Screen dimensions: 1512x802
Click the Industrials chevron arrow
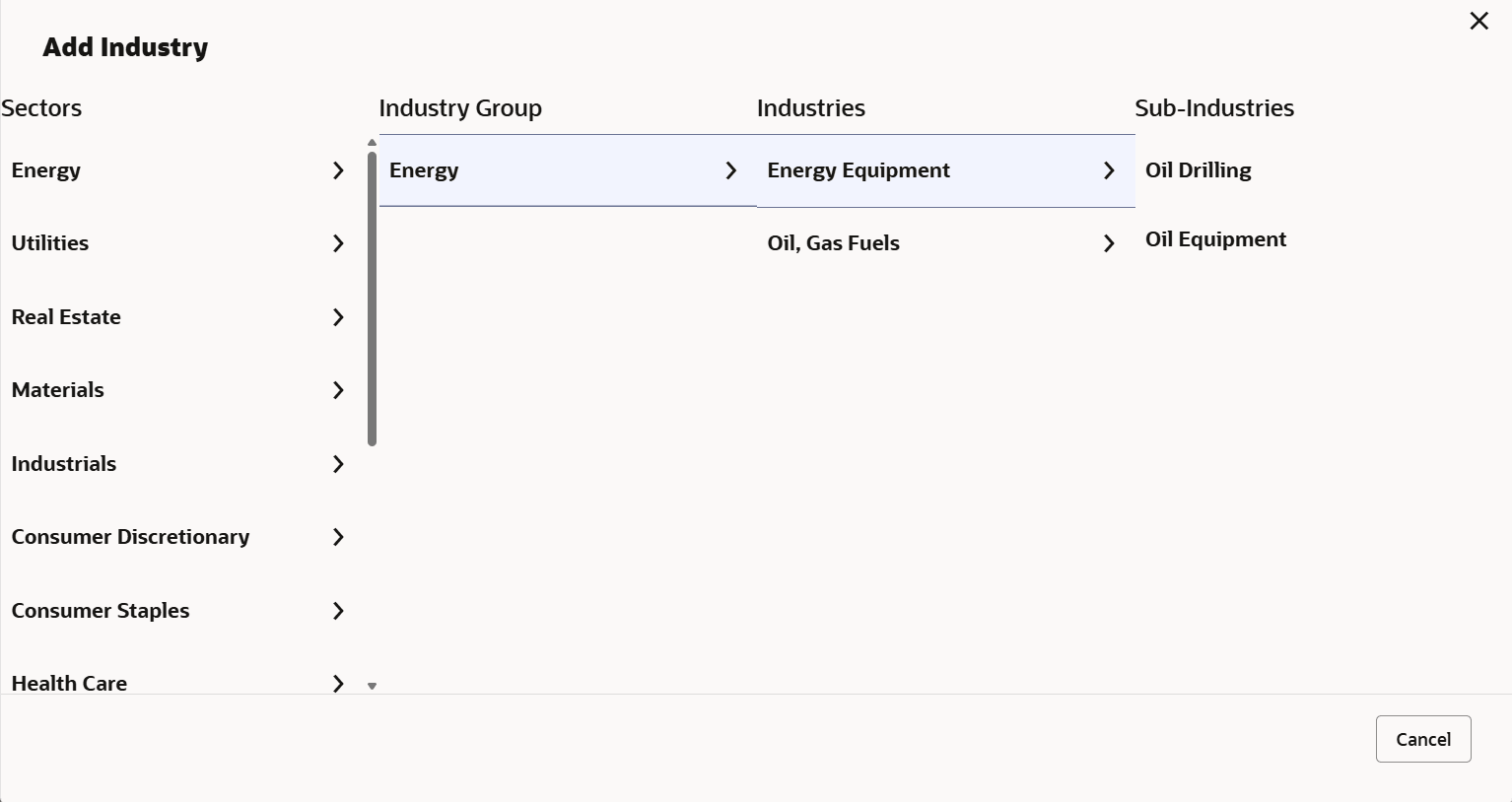point(338,464)
